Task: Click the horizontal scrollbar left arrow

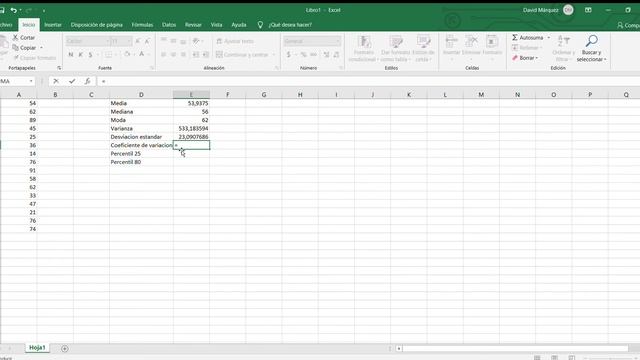Action: pyautogui.click(x=398, y=349)
